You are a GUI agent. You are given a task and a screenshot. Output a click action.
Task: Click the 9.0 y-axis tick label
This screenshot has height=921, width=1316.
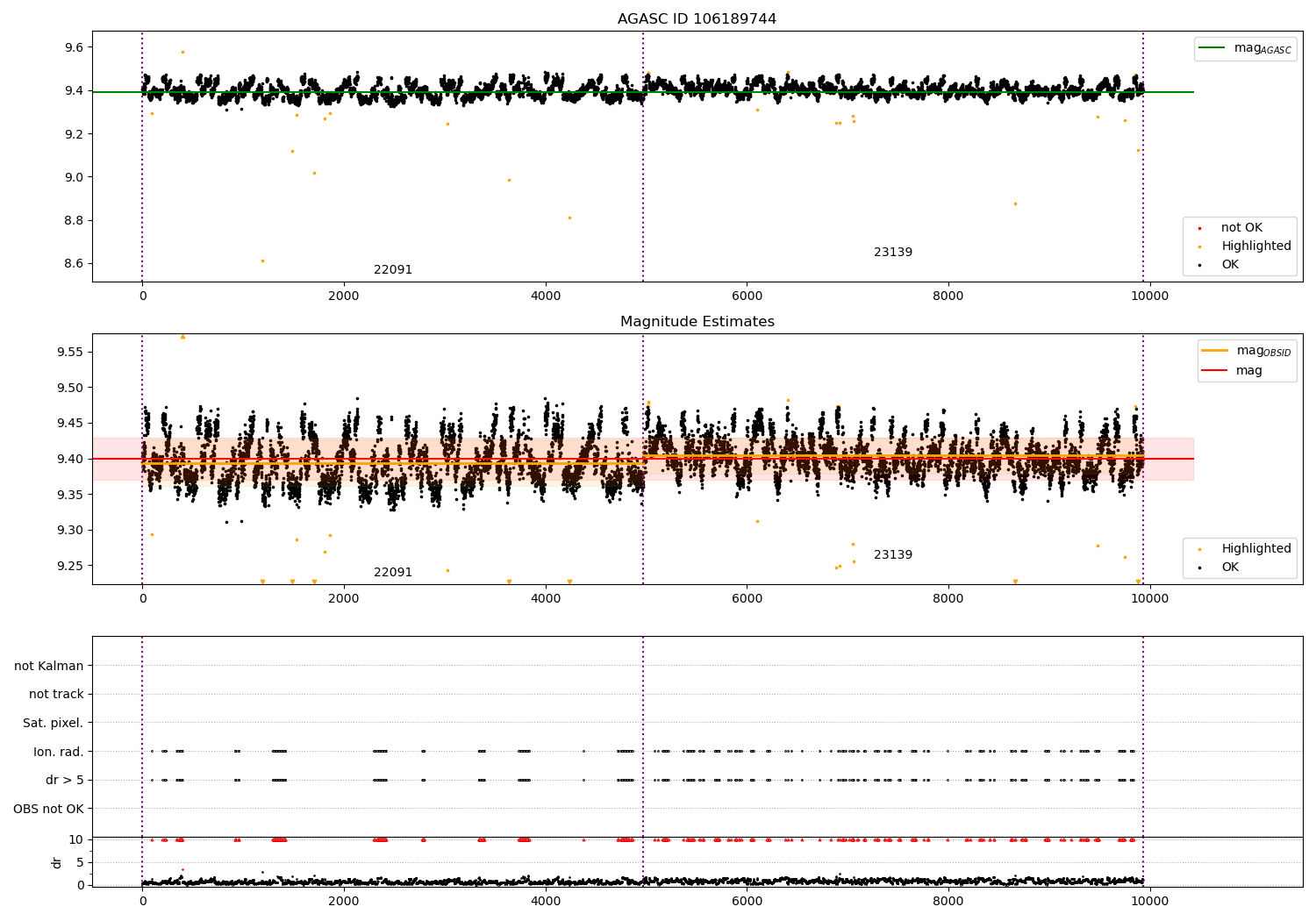click(74, 177)
